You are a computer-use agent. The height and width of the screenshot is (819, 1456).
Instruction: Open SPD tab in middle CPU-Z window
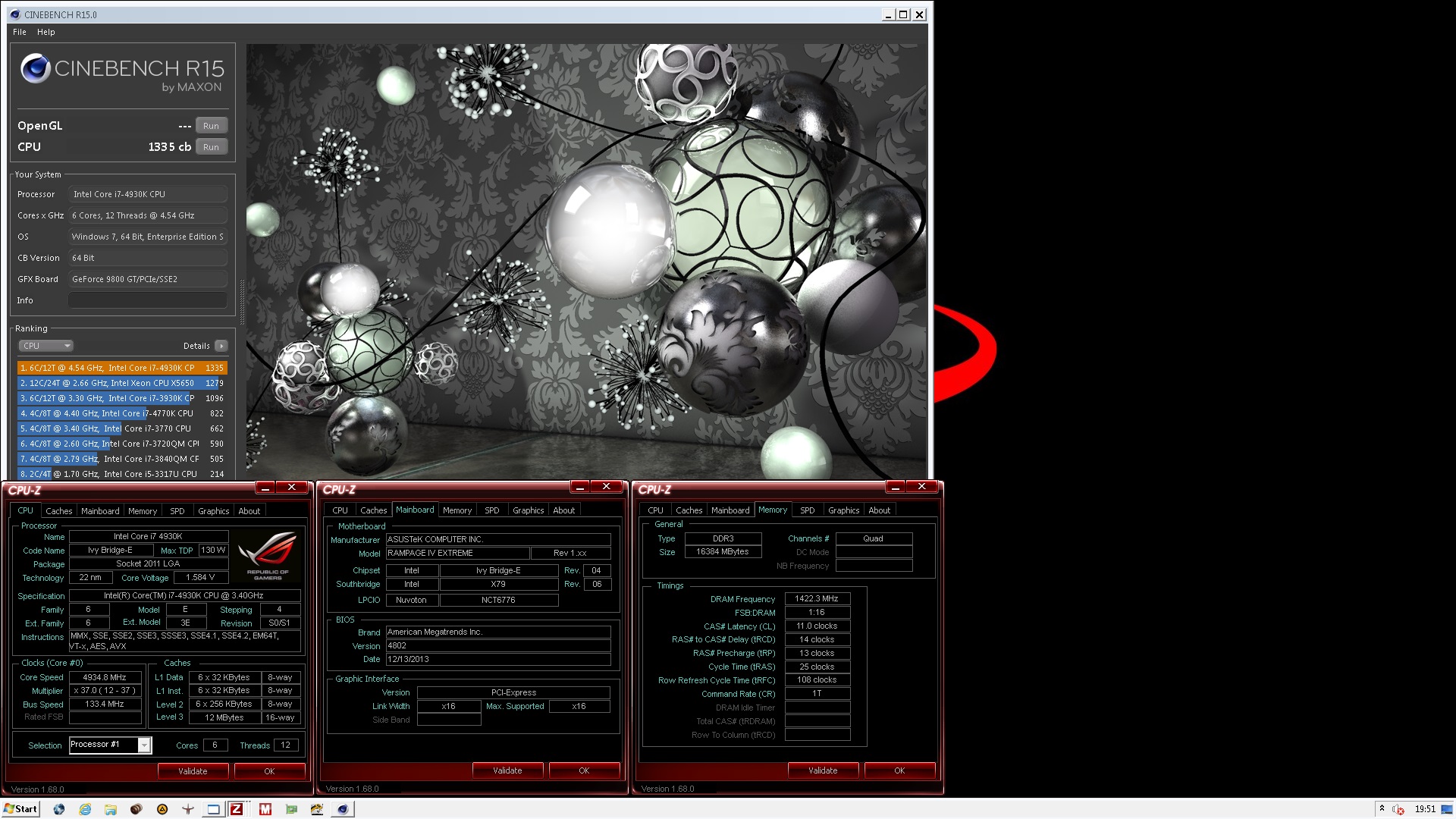point(492,510)
